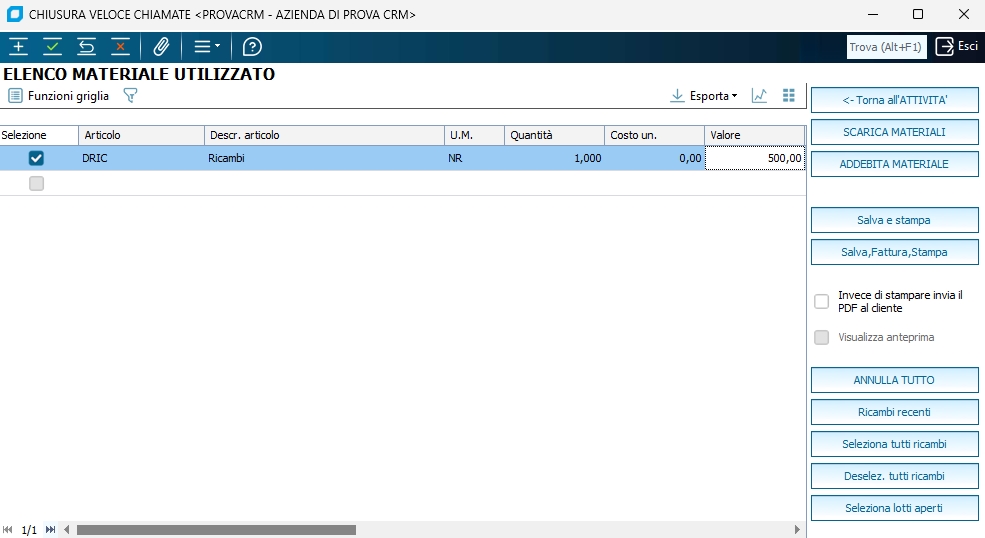Close the Chiusura Veloce Chiamate window

964,14
